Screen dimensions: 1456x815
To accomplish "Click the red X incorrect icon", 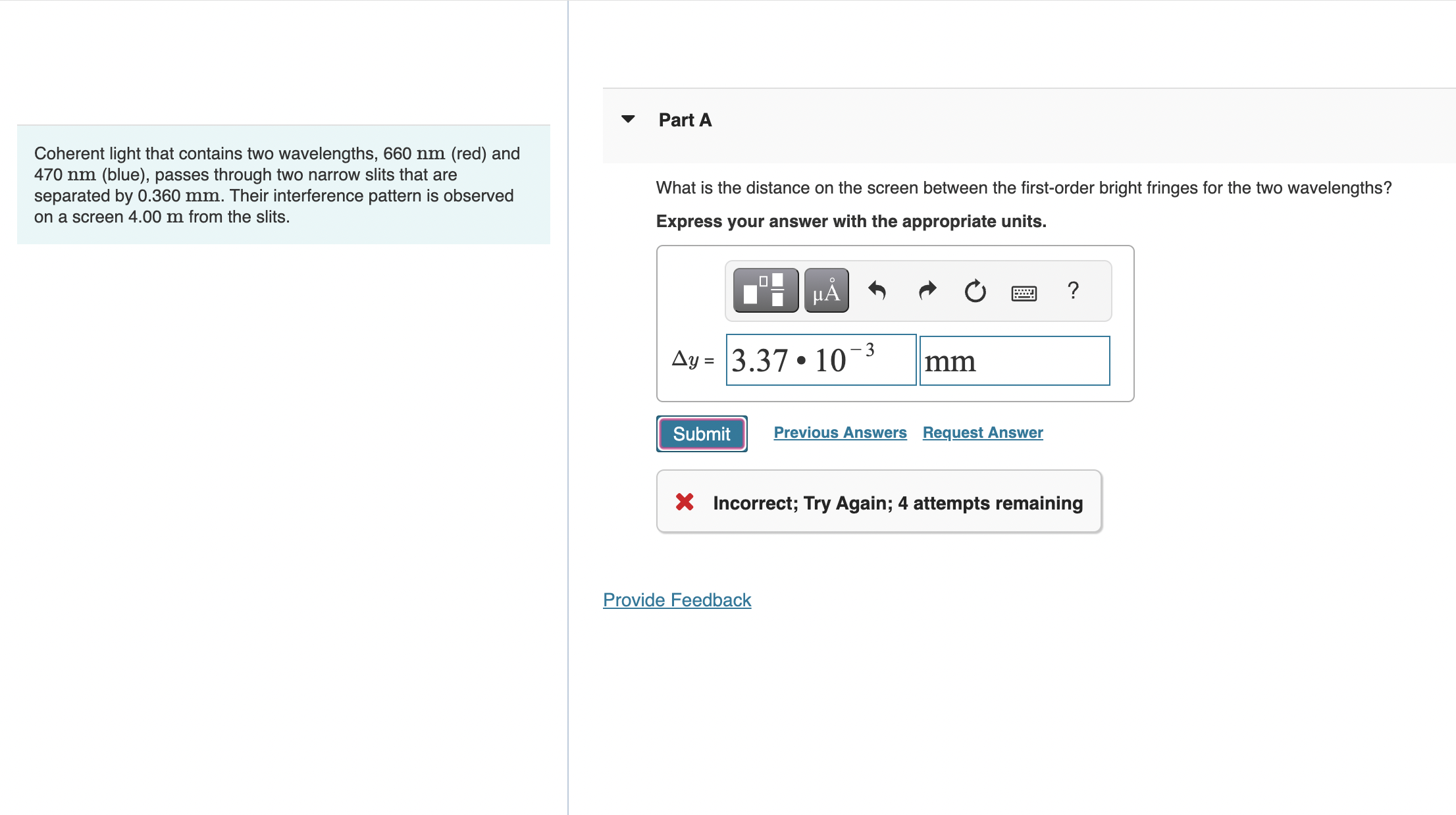I will (x=685, y=502).
